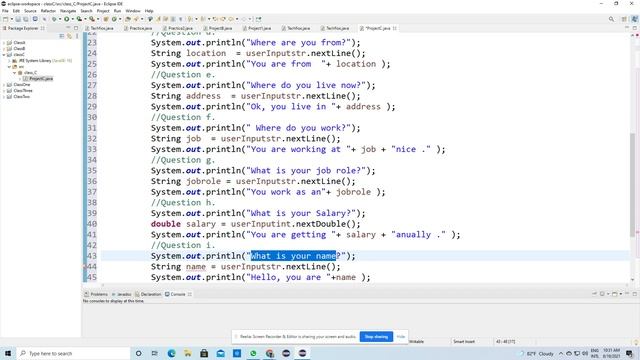Click the Open Type toolbar icon
The width and height of the screenshot is (640, 360).
click(x=128, y=19)
